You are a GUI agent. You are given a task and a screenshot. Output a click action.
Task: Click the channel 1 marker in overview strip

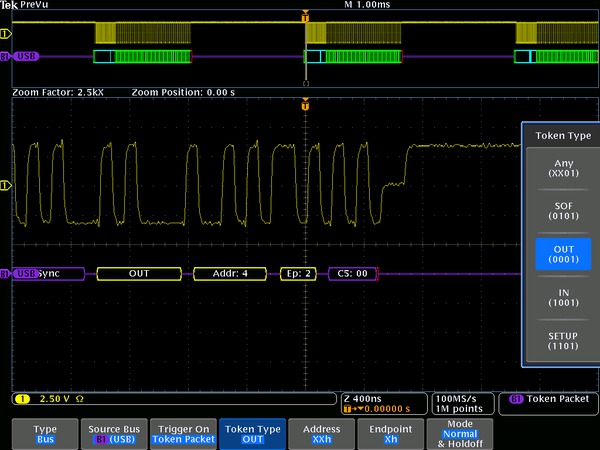(5, 33)
